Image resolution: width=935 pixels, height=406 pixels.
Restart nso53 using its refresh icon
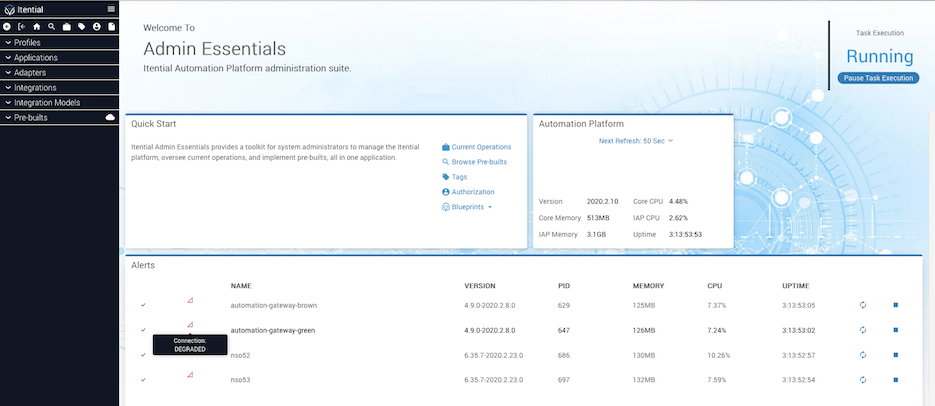pyautogui.click(x=862, y=380)
